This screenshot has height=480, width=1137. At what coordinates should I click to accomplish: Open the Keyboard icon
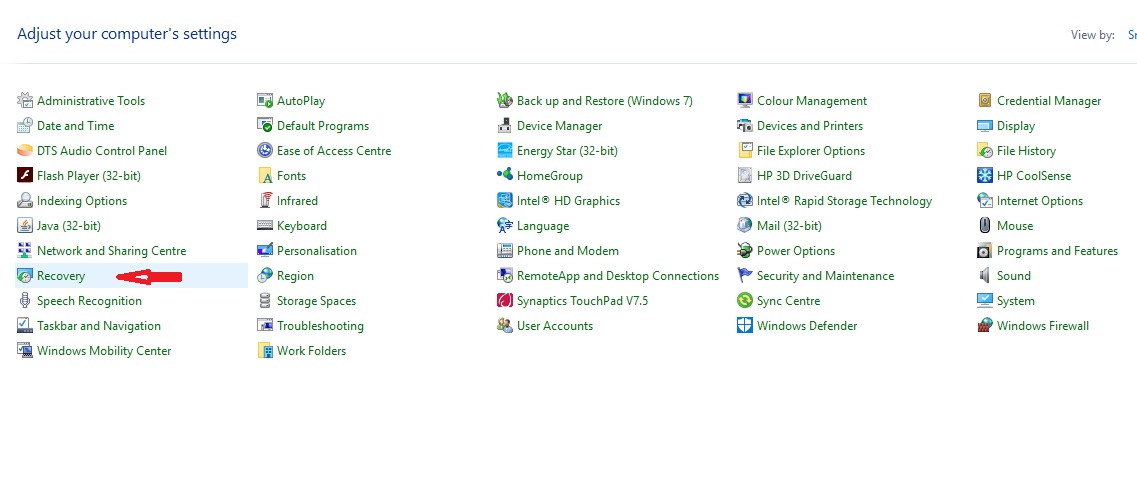pyautogui.click(x=265, y=225)
